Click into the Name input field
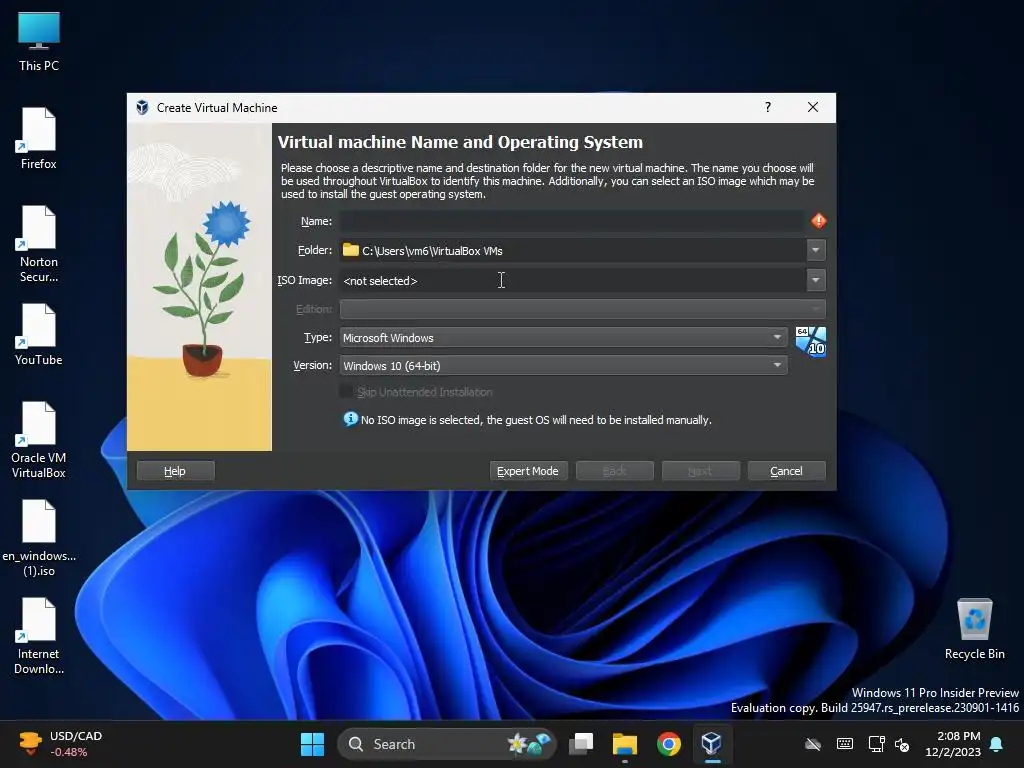This screenshot has width=1024, height=768. tap(571, 221)
